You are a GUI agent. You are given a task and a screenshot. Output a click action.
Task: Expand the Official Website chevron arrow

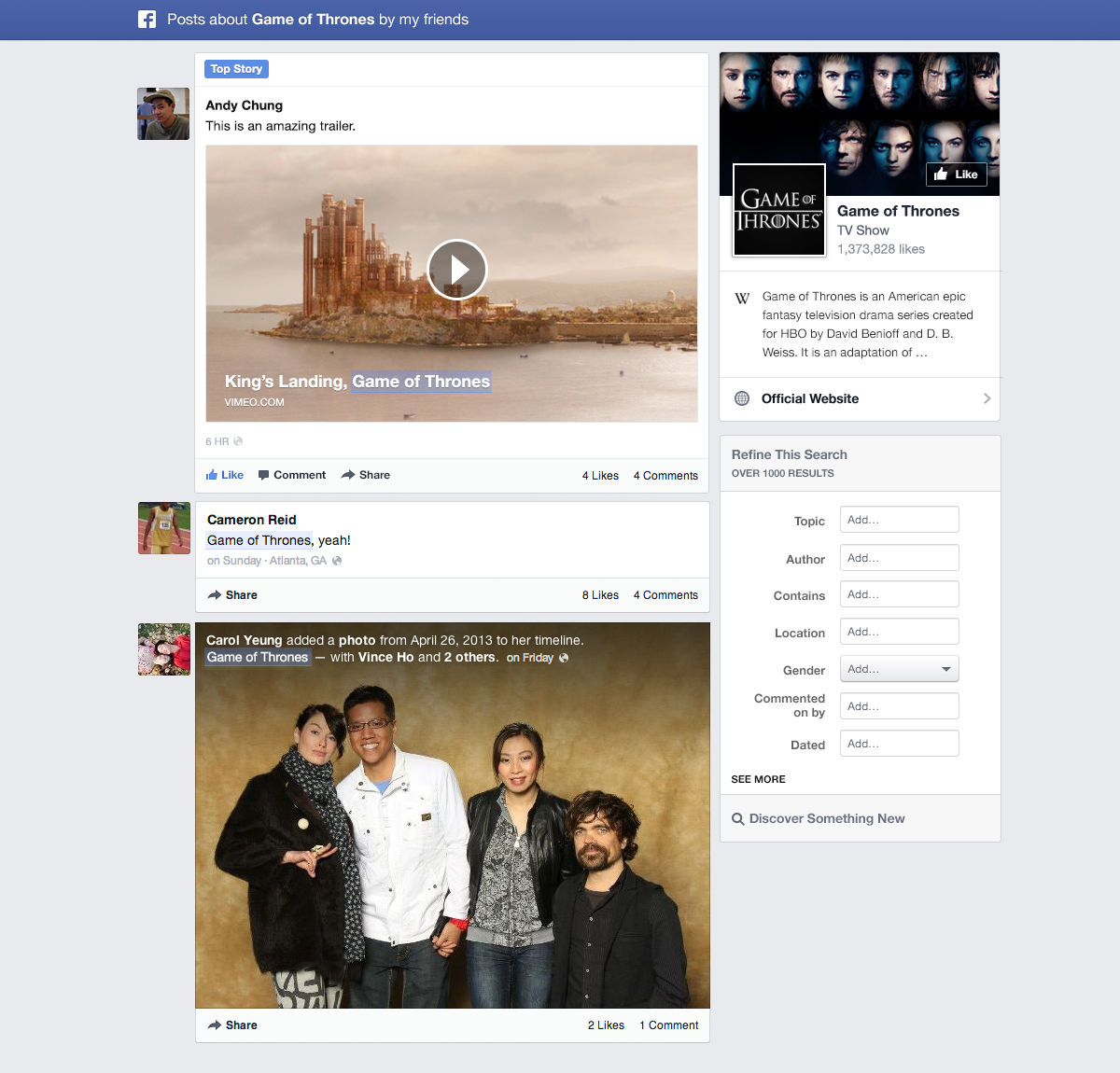point(987,398)
